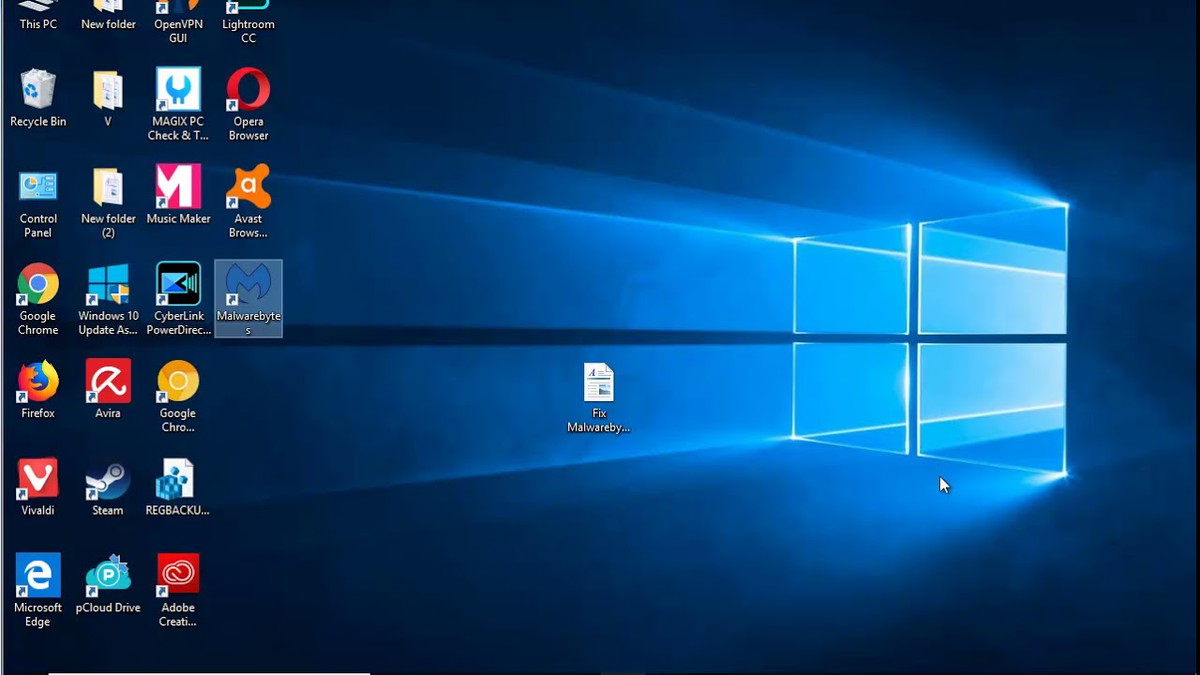Select the Control Panel icon

38,187
